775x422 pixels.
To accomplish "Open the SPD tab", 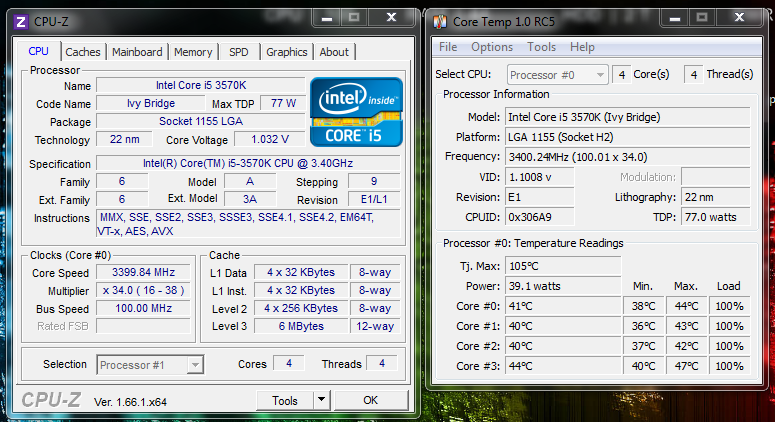I will tap(239, 52).
